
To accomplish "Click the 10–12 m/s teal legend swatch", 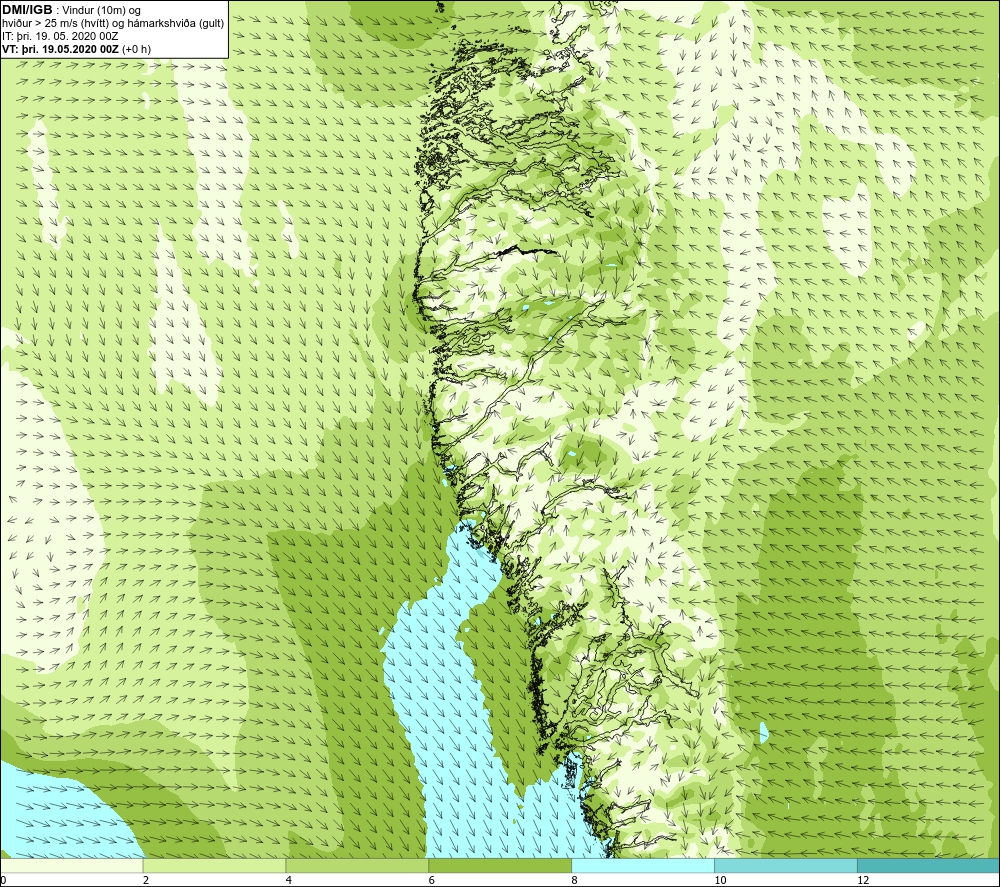I will [x=786, y=865].
